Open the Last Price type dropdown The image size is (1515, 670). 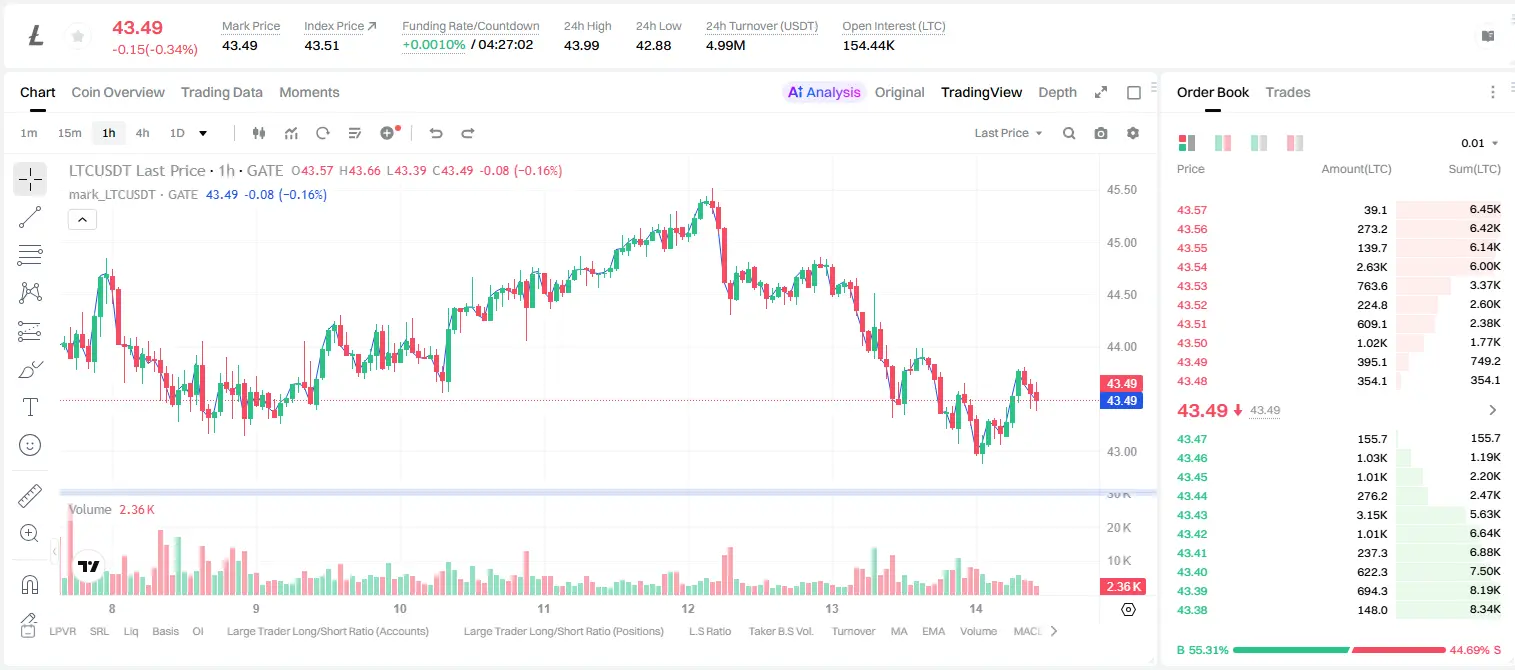pyautogui.click(x=1008, y=133)
